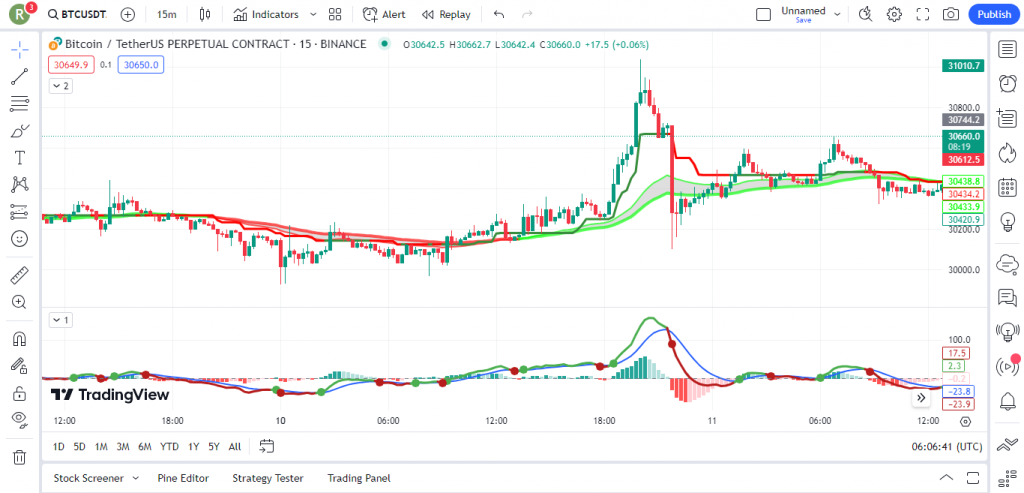Open the notifications bell panel
Viewport: 1024px width, 493px height.
(x=1007, y=402)
